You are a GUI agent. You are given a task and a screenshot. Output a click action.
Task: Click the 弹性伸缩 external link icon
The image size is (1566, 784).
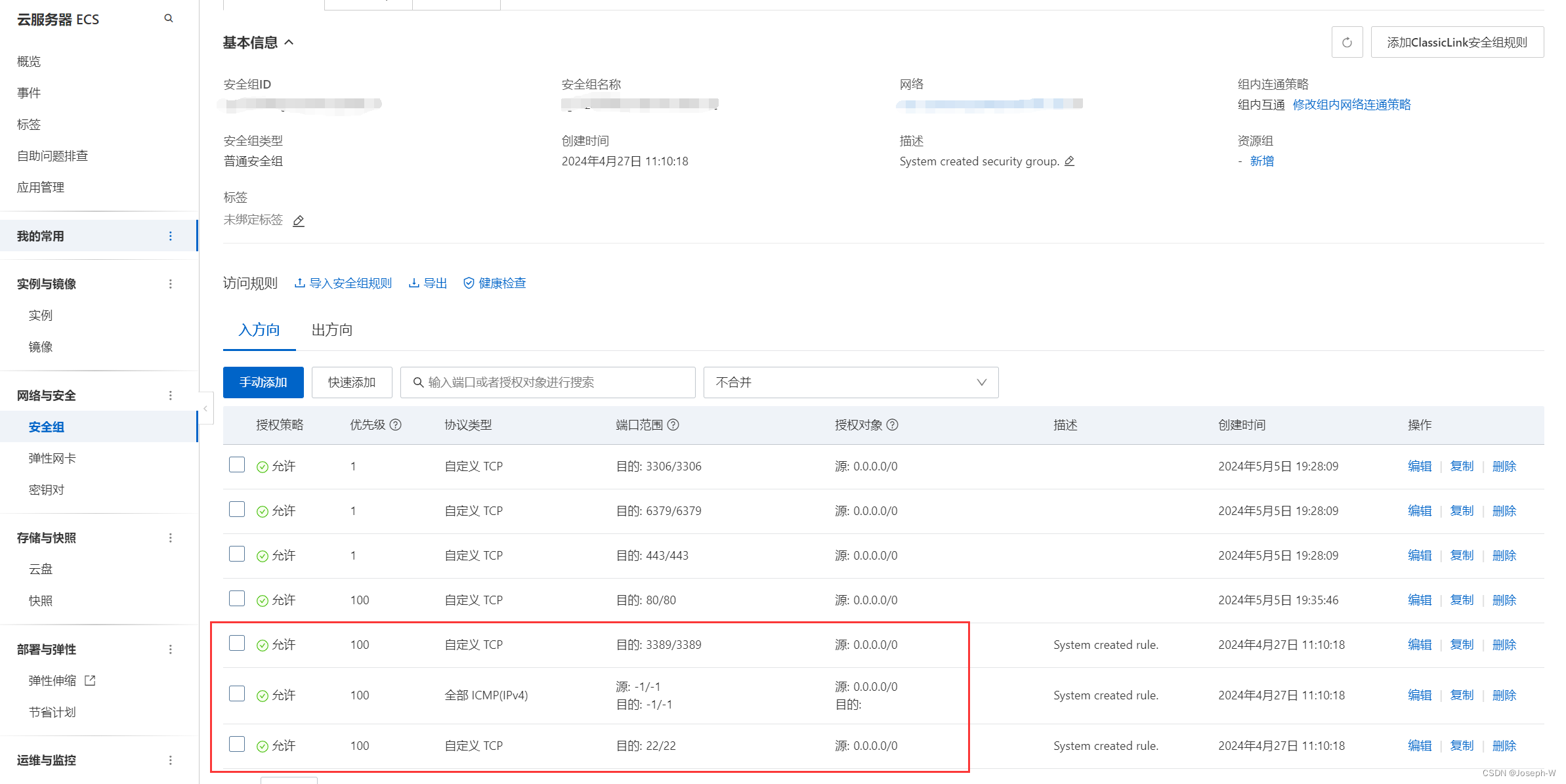(91, 680)
